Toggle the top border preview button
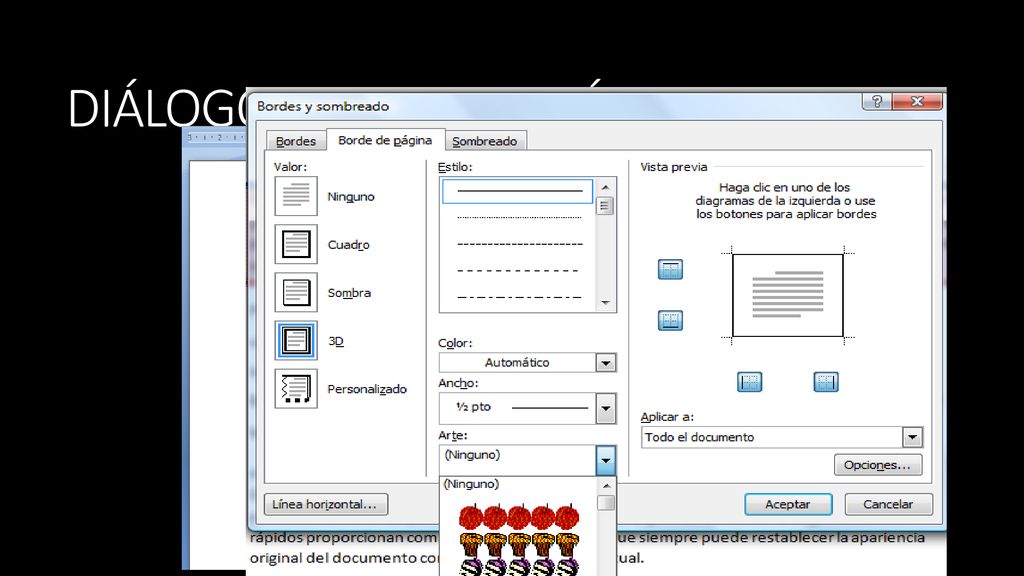The image size is (1024, 576). coord(670,269)
